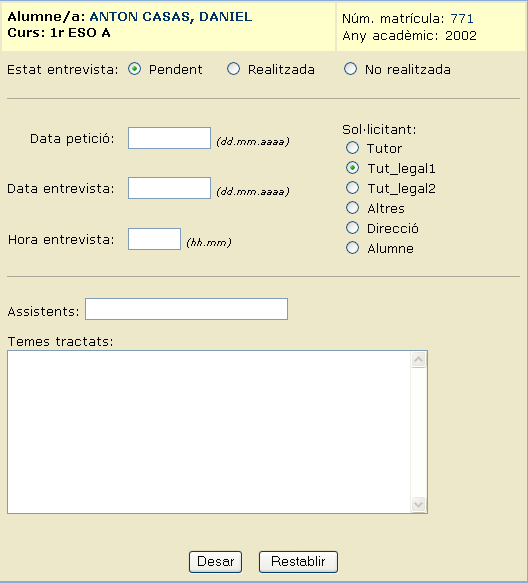528x583 pixels.
Task: Select Tutor as sol·licitant
Action: (x=352, y=148)
